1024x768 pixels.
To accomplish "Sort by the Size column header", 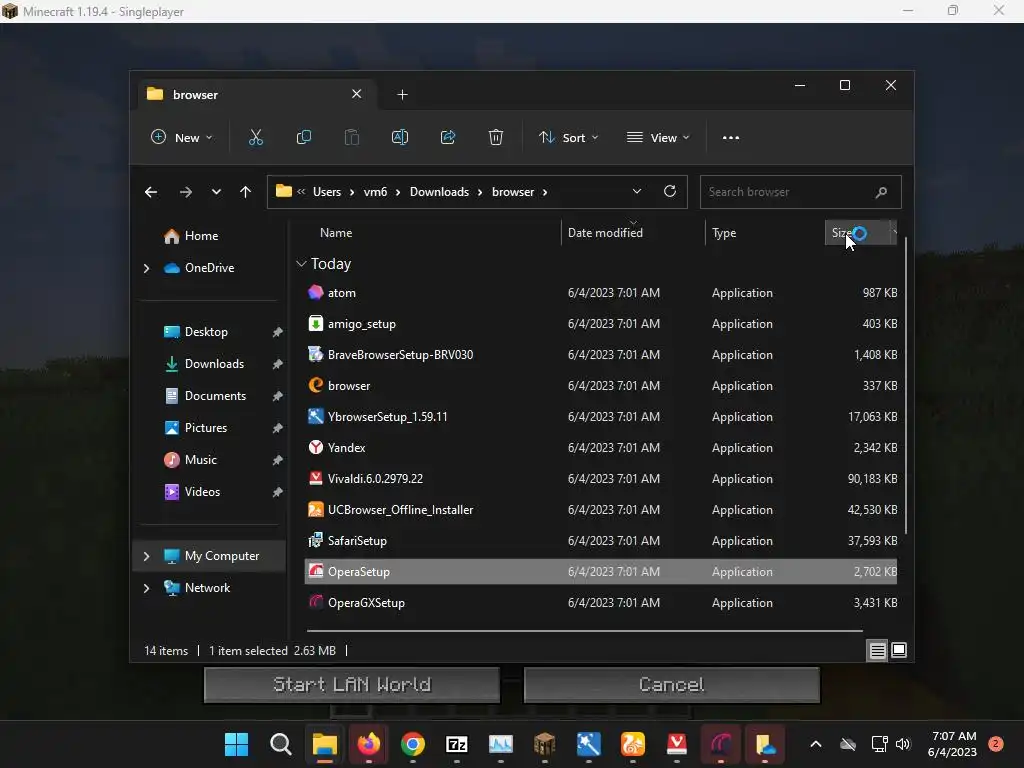I will point(861,233).
